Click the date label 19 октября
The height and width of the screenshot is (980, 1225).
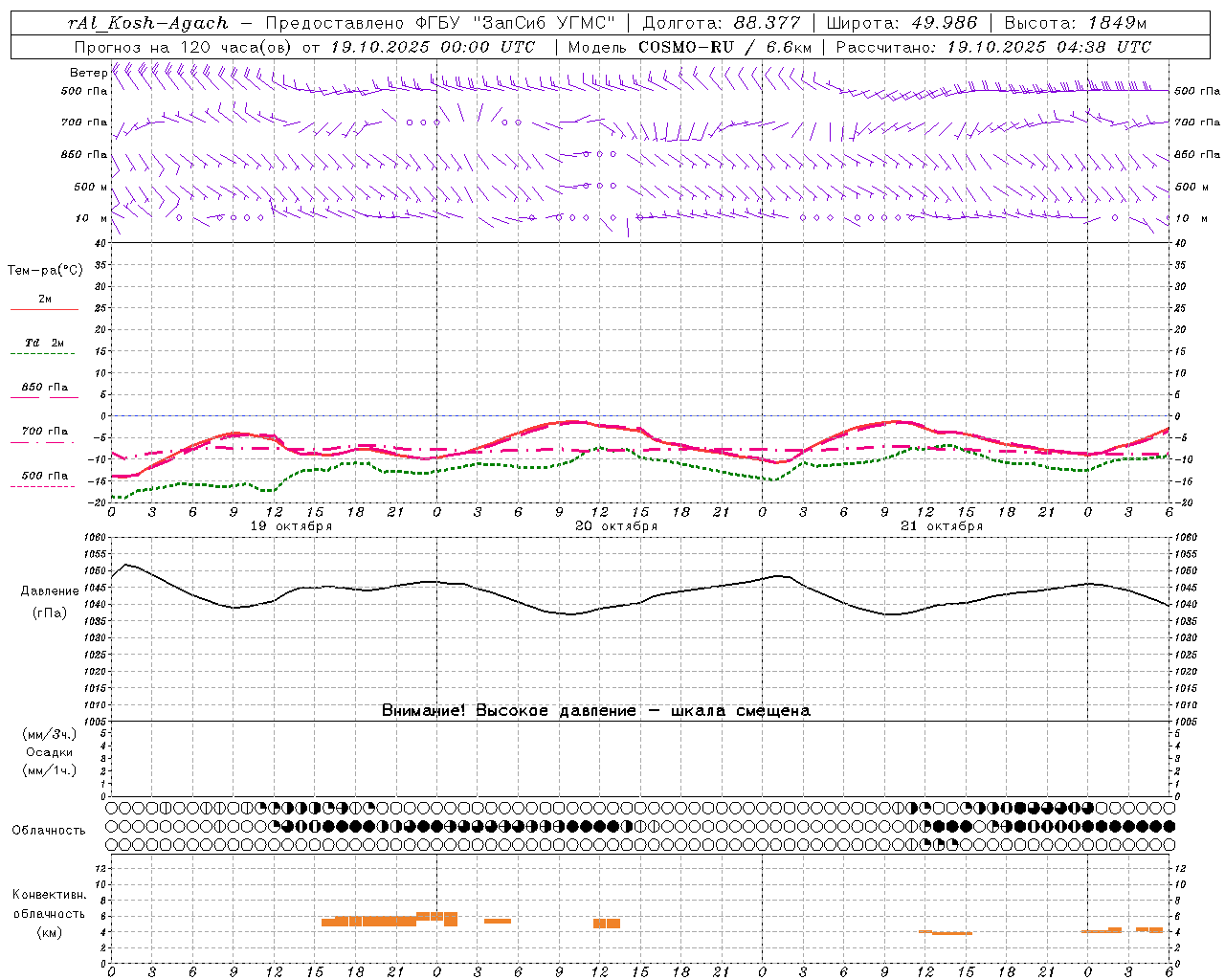pos(291,526)
